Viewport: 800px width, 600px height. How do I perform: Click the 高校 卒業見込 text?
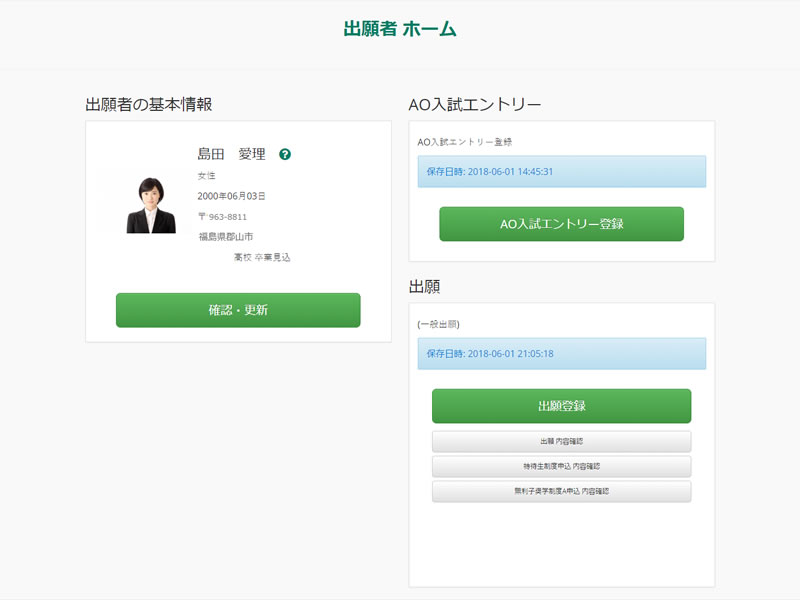tap(262, 258)
